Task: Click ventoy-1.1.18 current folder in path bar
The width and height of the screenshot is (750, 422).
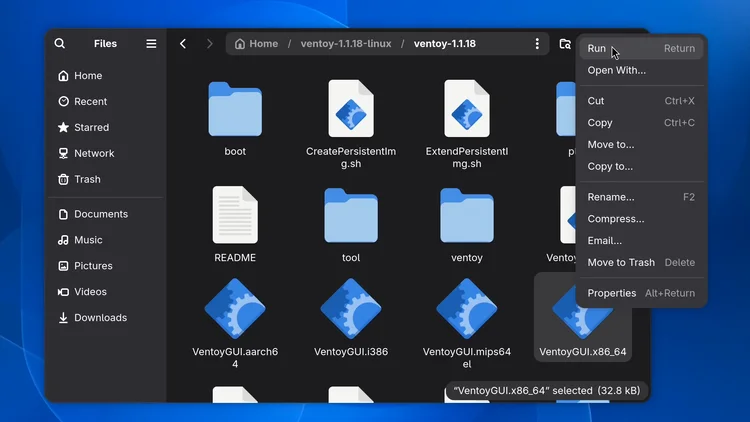Action: click(445, 44)
